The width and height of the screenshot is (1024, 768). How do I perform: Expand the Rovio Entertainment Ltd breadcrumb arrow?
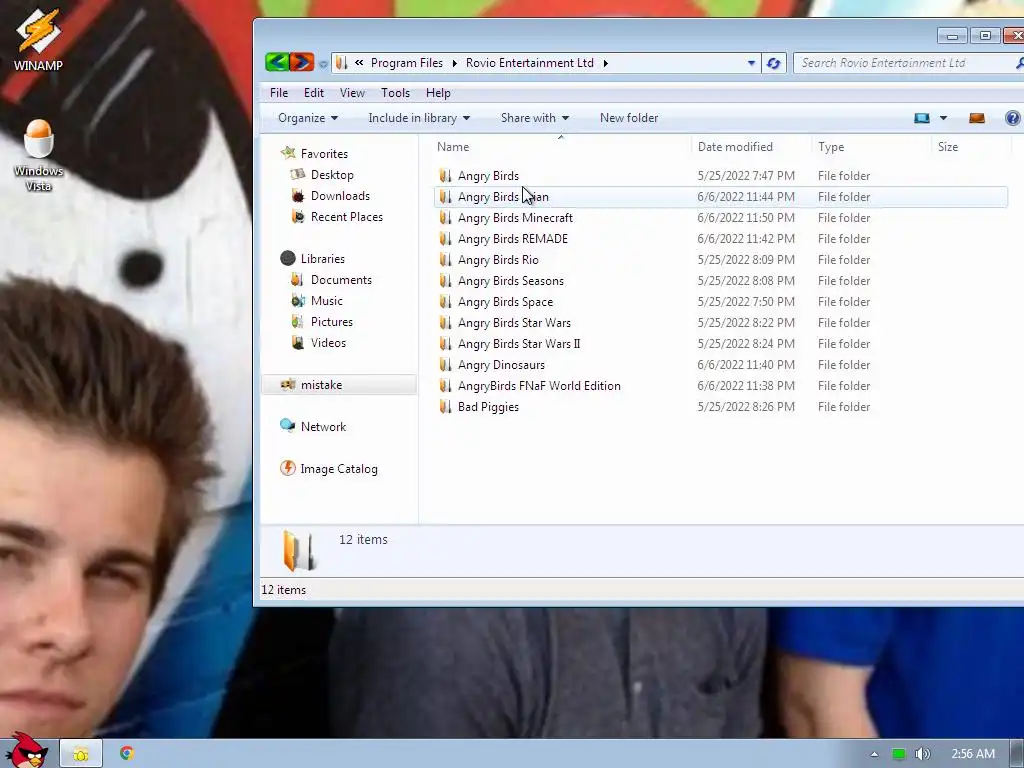click(605, 63)
